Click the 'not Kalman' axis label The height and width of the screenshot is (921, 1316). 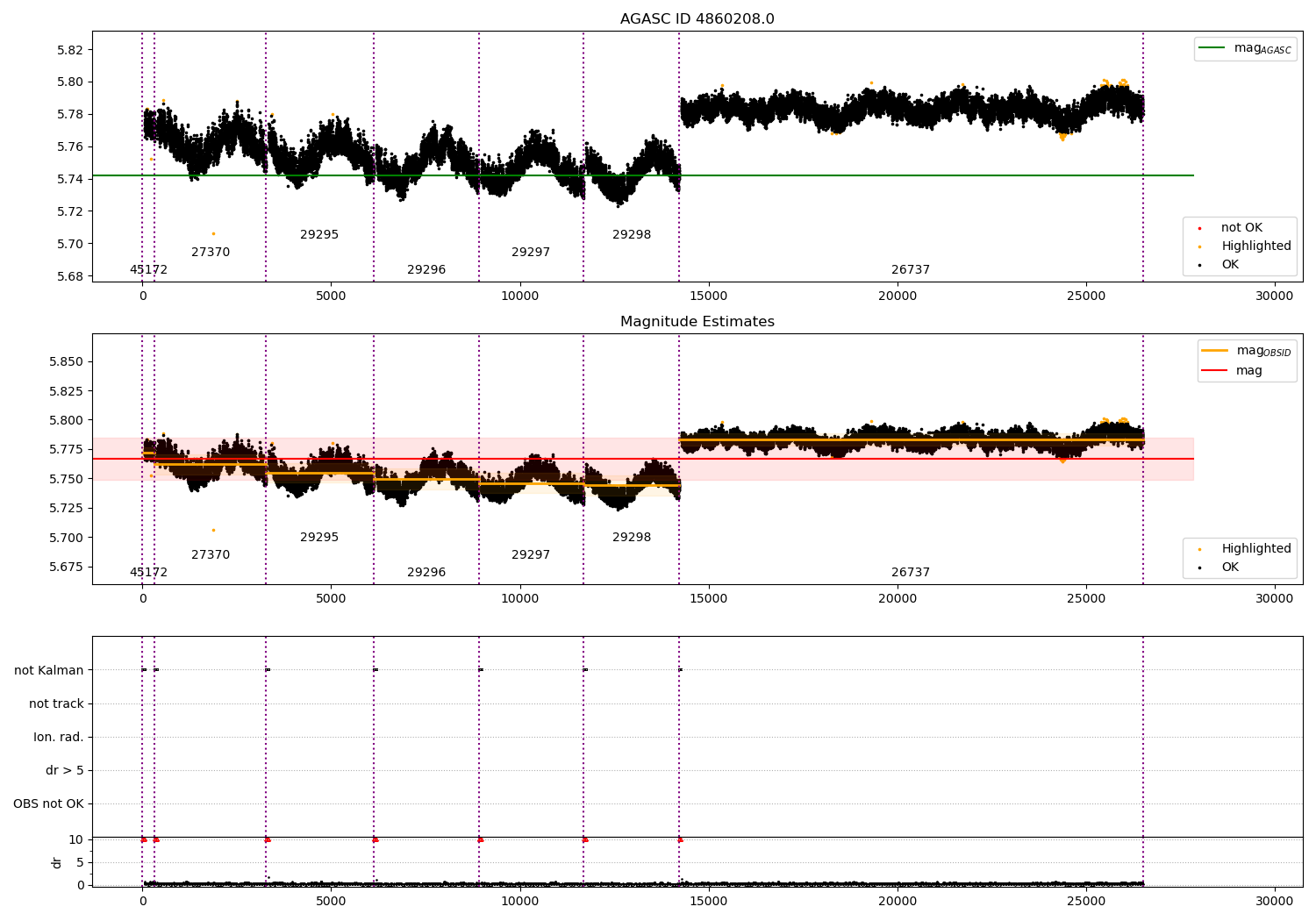click(x=49, y=671)
